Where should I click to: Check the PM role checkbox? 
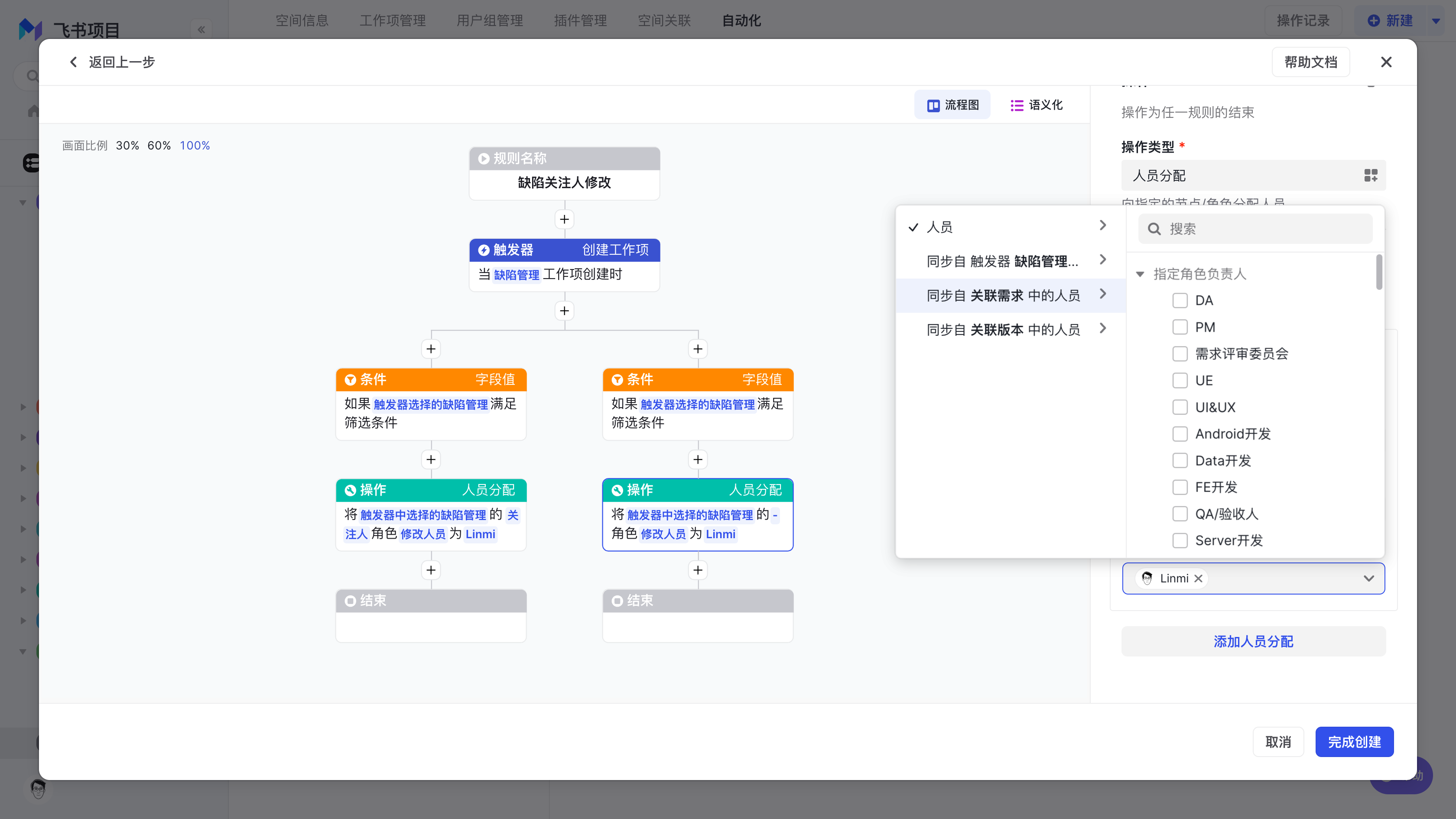[1180, 327]
